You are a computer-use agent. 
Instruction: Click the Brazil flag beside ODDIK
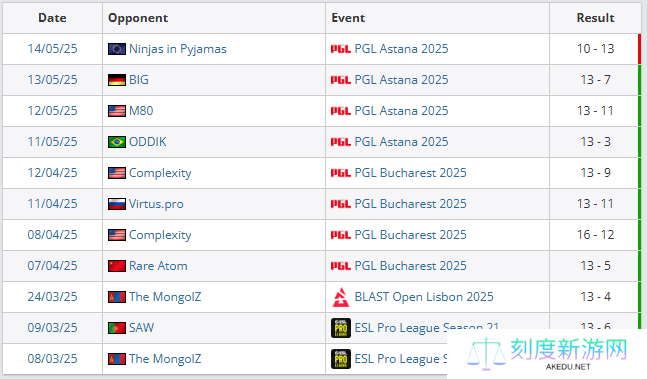pos(117,142)
